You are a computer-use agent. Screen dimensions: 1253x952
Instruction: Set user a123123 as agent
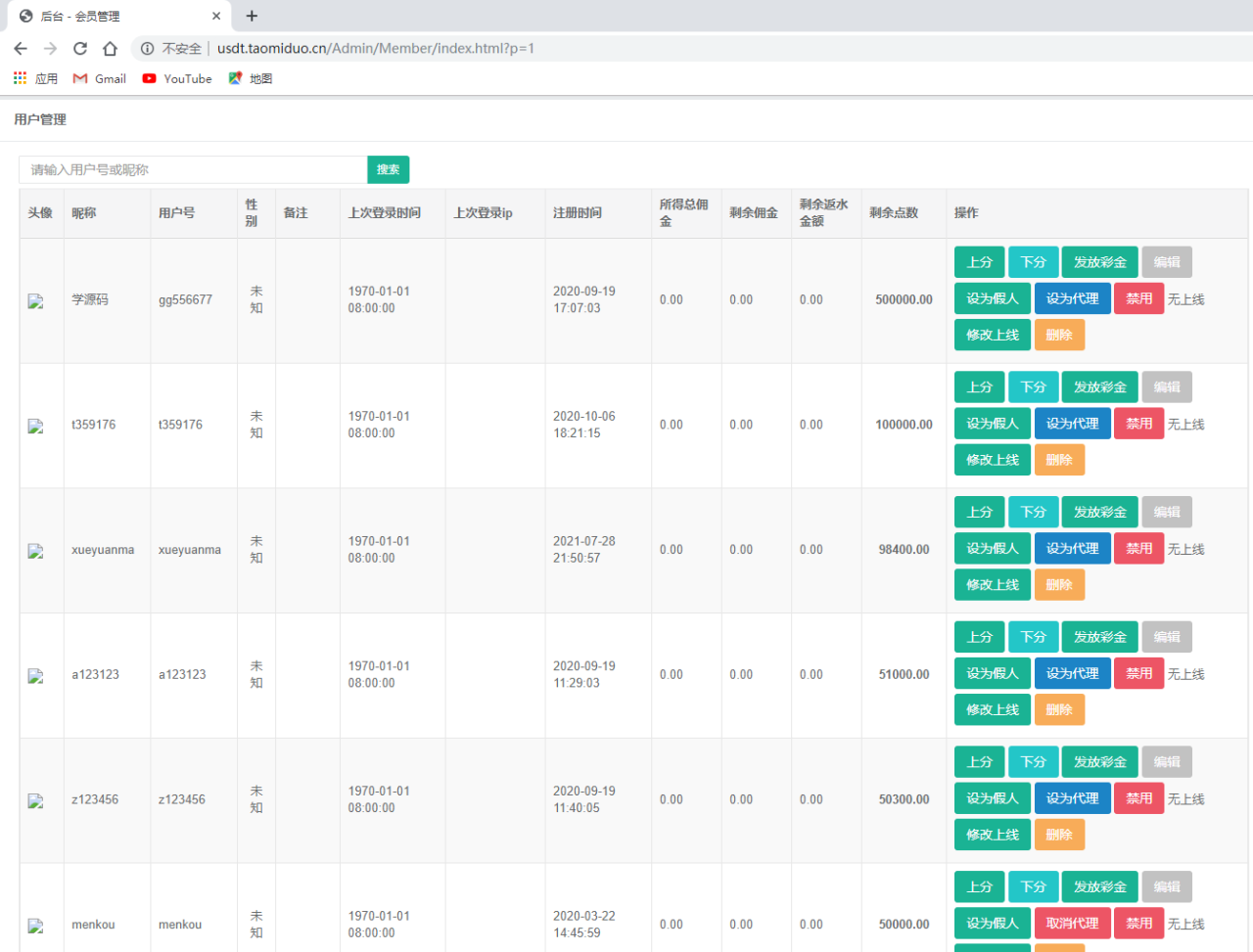[1072, 673]
